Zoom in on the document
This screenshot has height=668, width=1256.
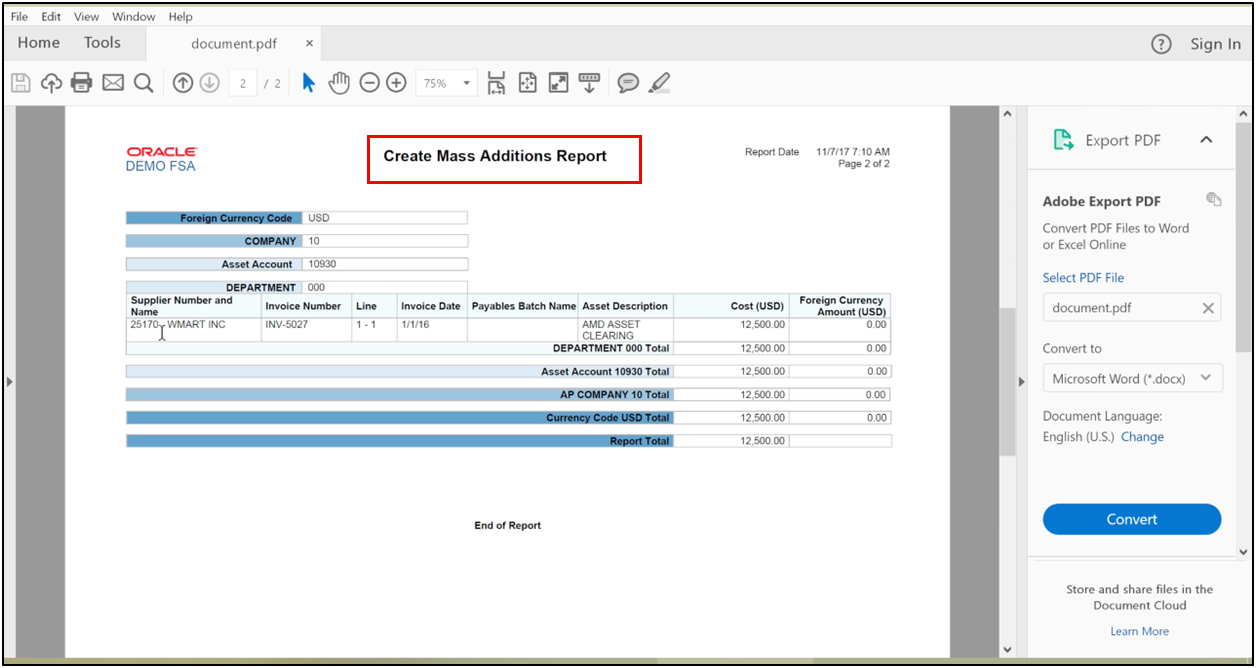395,82
